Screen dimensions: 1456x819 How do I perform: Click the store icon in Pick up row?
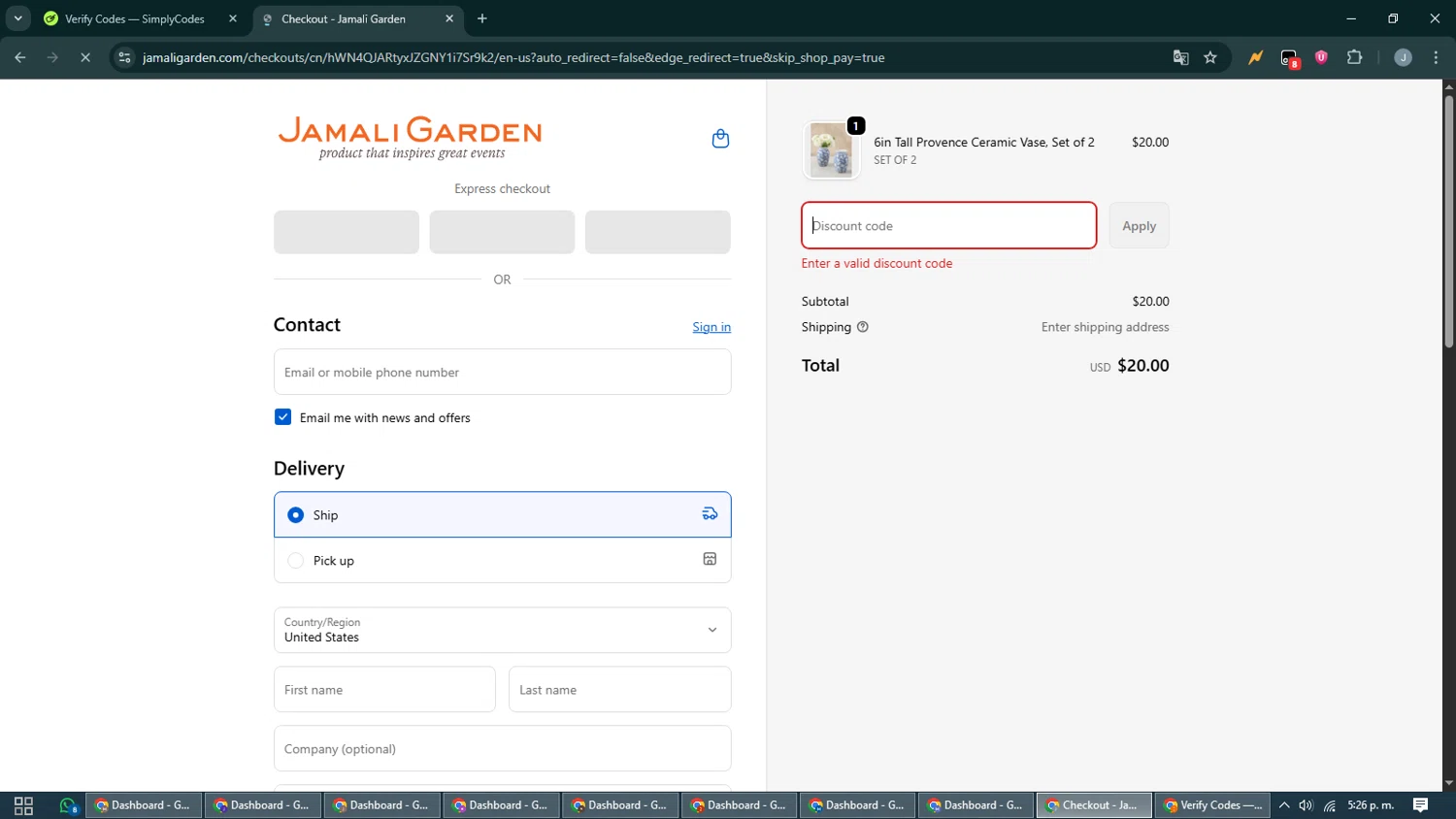(x=710, y=559)
